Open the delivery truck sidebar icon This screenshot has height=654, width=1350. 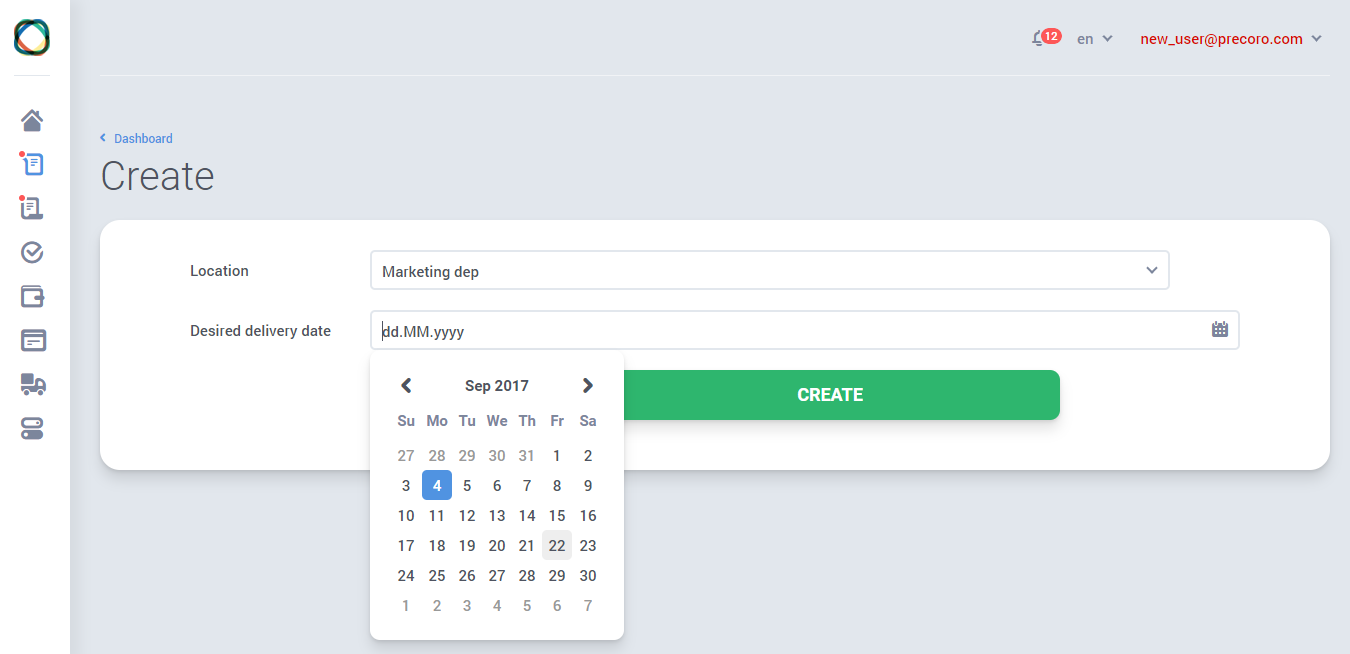point(32,384)
